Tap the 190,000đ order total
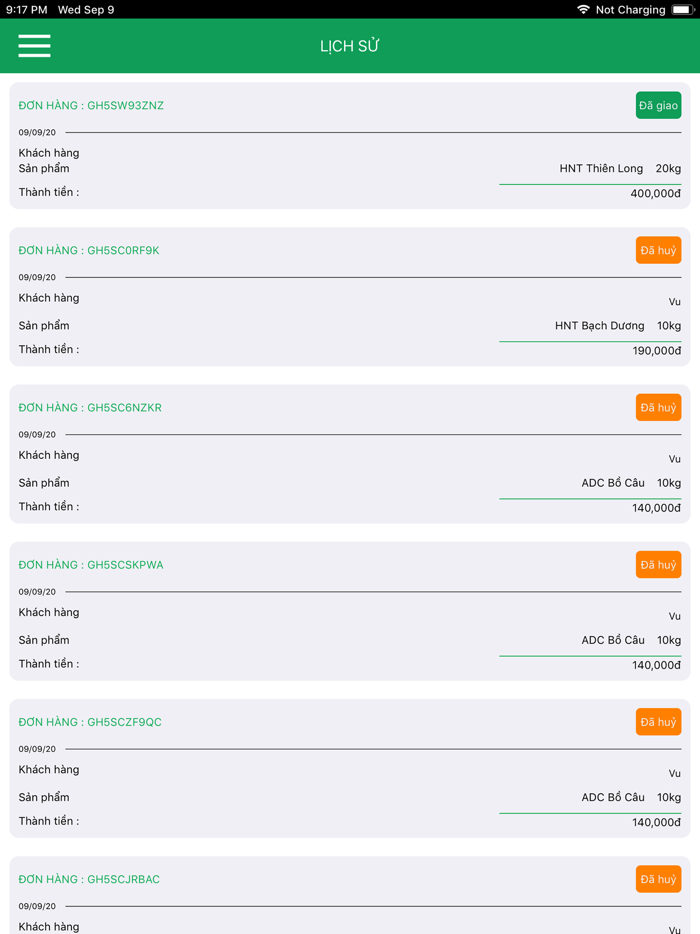Screen dimensions: 700x934 655,351
